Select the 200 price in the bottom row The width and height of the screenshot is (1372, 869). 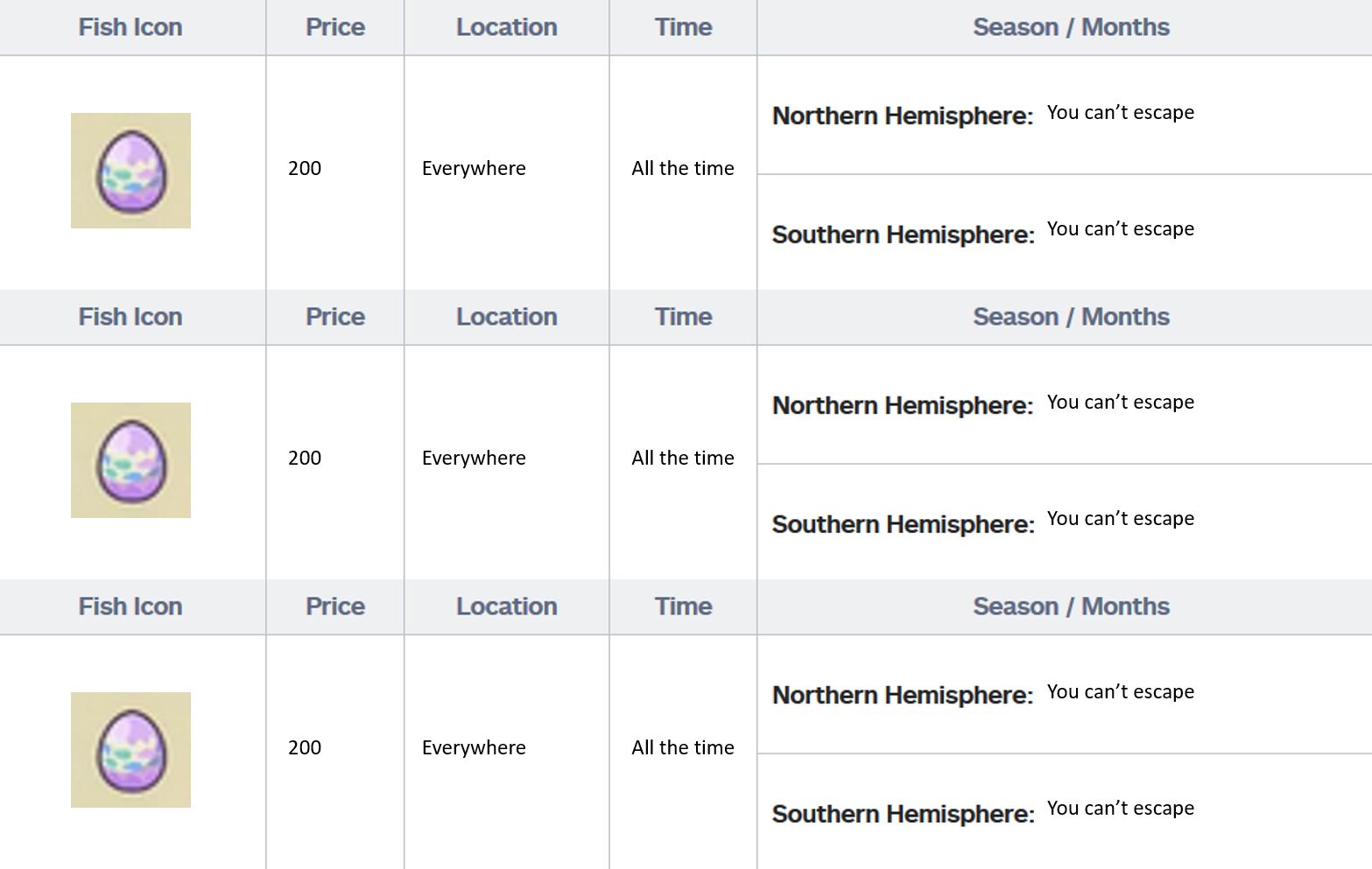[x=305, y=747]
